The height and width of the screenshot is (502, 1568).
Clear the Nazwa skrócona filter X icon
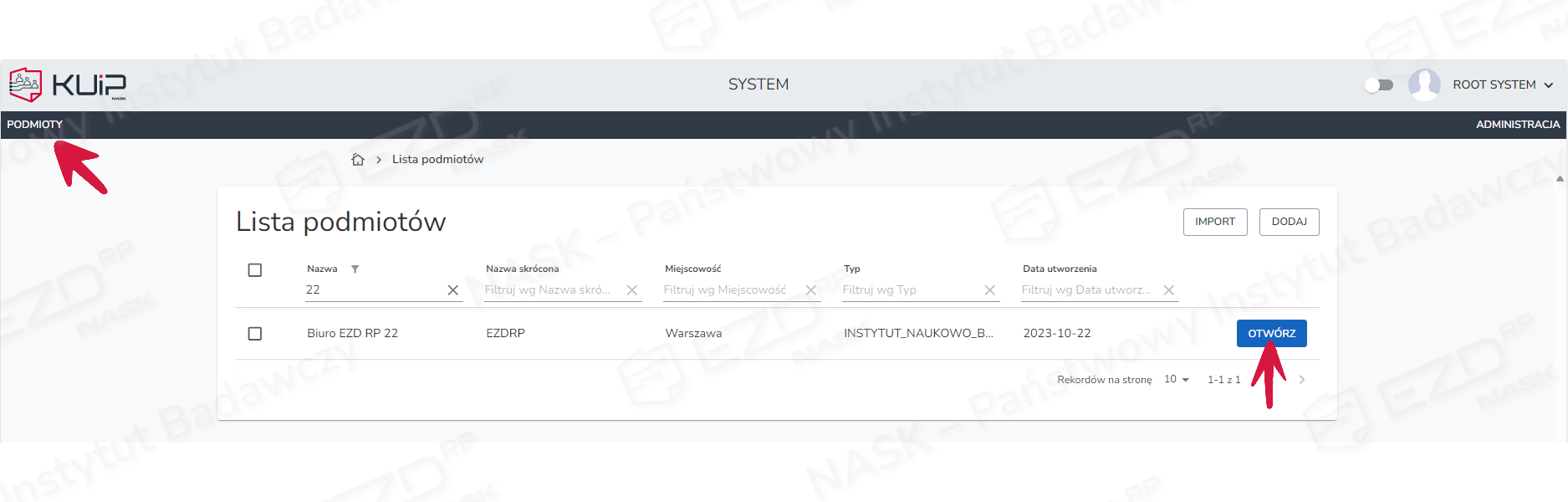tap(632, 289)
